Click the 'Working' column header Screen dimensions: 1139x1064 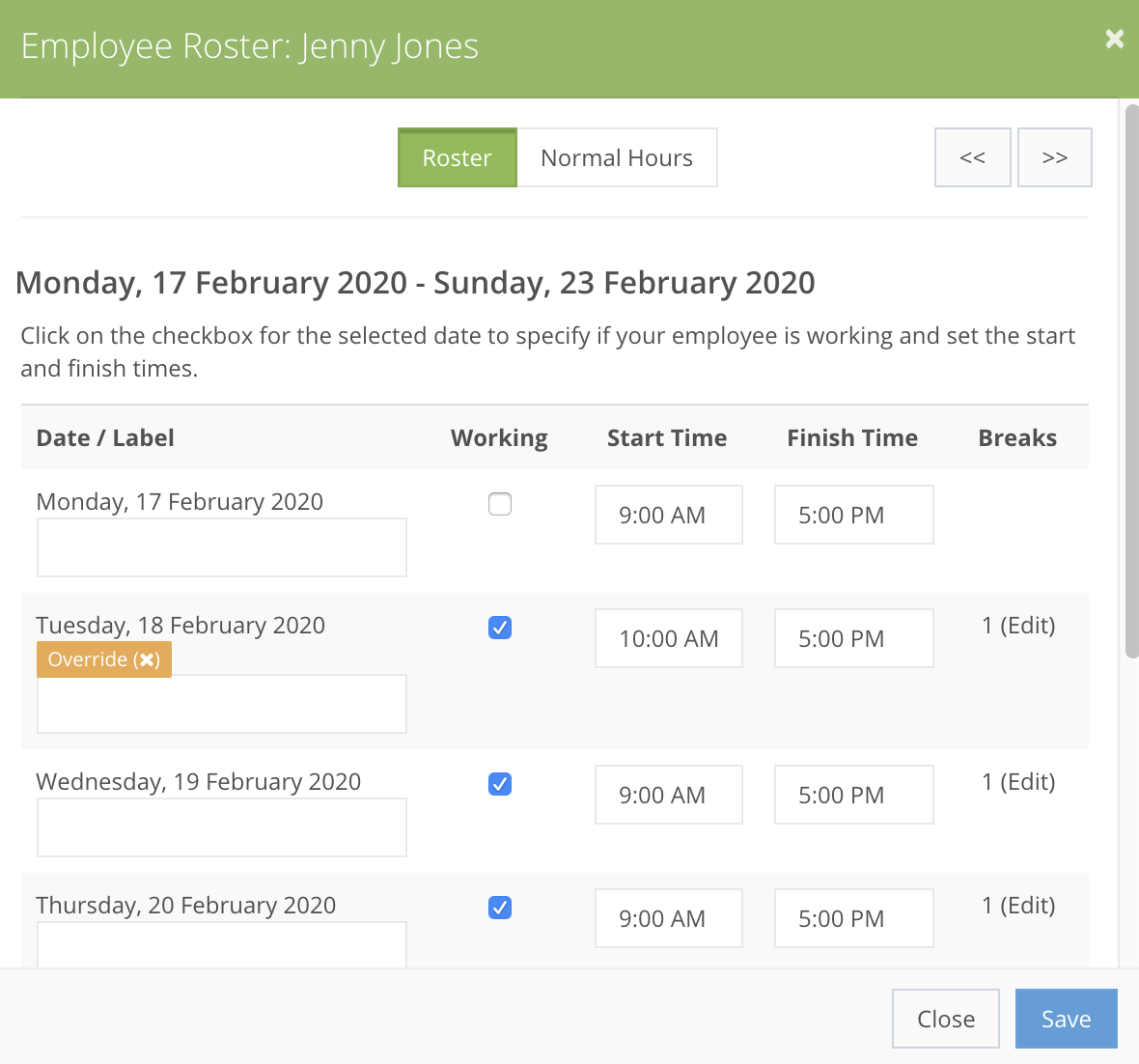click(499, 437)
